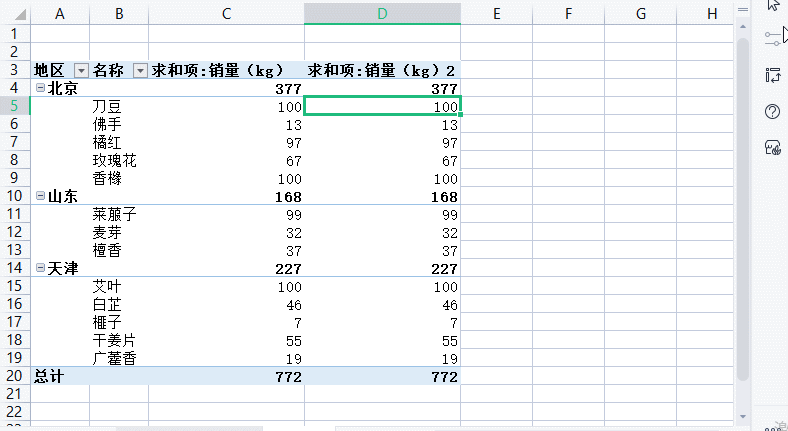This screenshot has height=431, width=788.
Task: Open the settings sliders icon in sidebar
Action: [773, 38]
